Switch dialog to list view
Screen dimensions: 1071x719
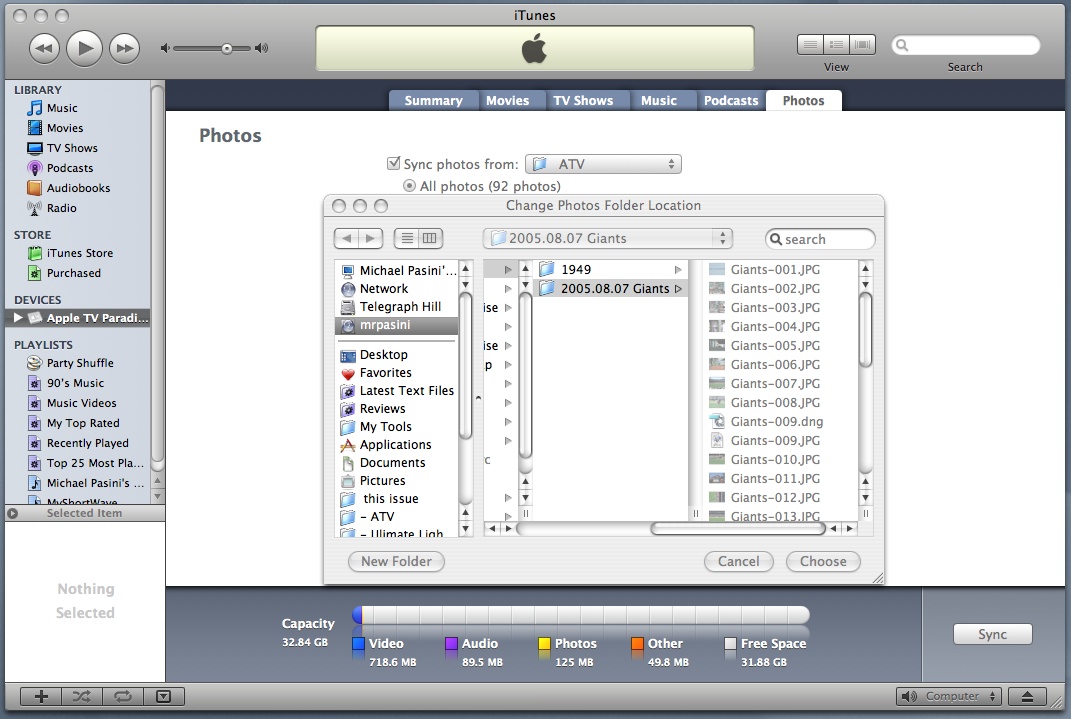click(x=407, y=239)
